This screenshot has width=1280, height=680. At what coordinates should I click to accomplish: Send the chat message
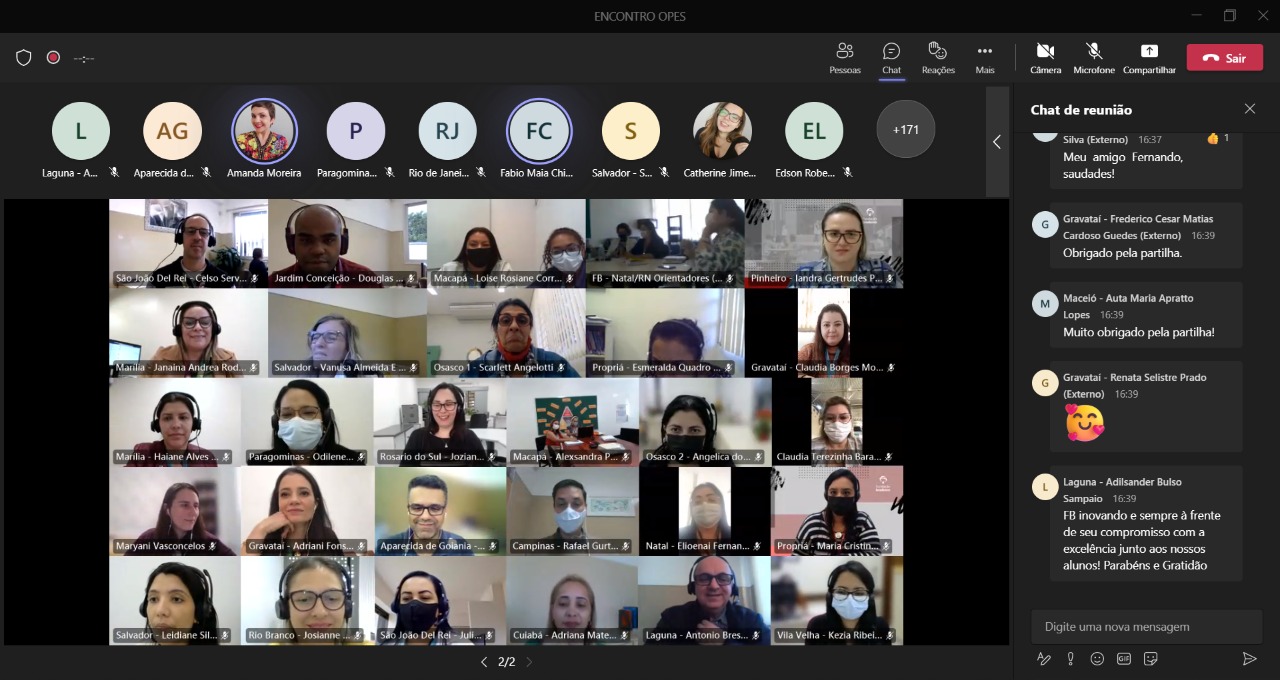(1249, 659)
